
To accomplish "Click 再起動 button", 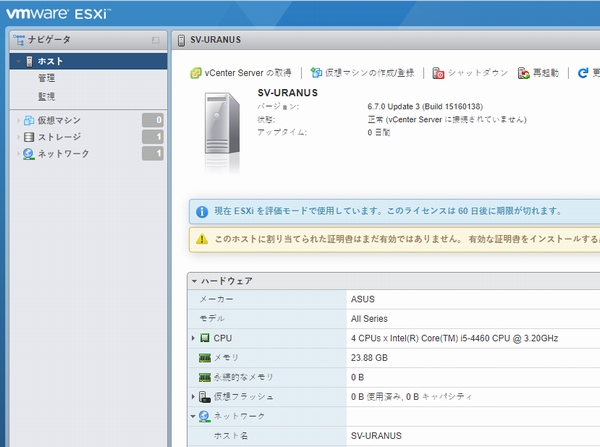I will 538,73.
